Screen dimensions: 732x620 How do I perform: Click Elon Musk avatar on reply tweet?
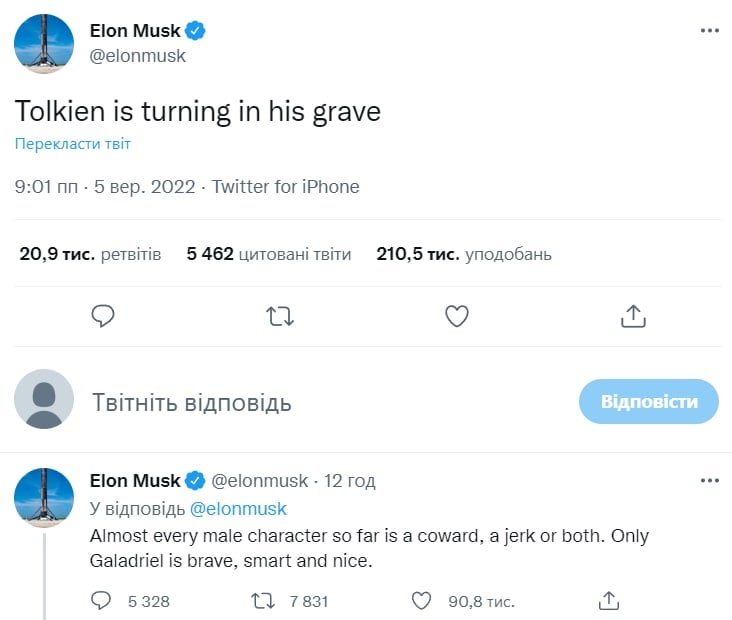tap(44, 497)
